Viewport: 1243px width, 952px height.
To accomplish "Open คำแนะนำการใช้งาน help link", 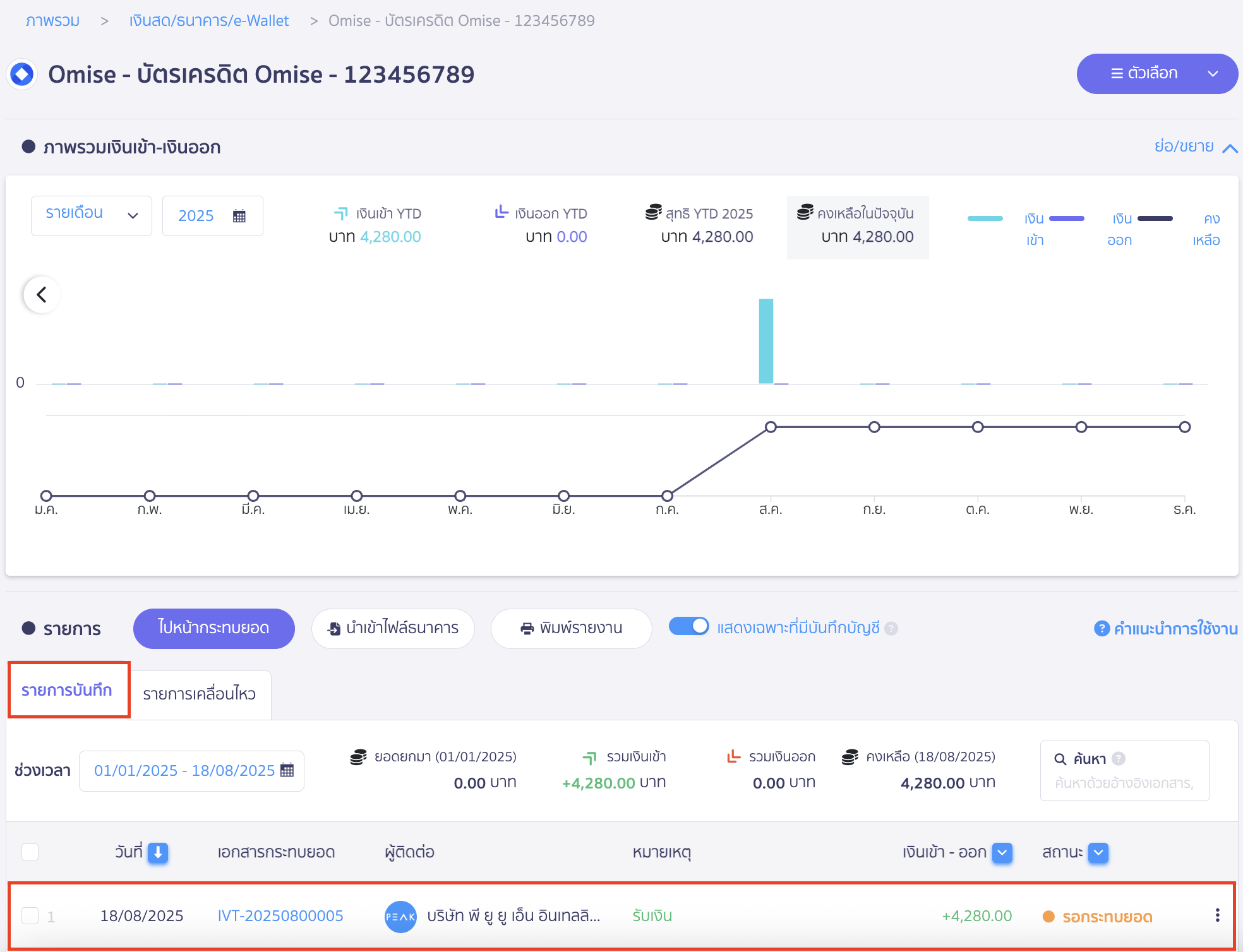I will tap(1166, 629).
